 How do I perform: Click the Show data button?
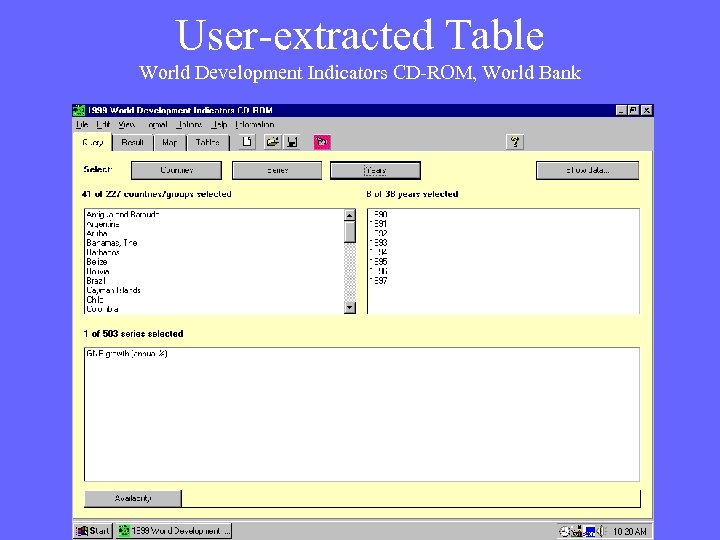[x=587, y=170]
